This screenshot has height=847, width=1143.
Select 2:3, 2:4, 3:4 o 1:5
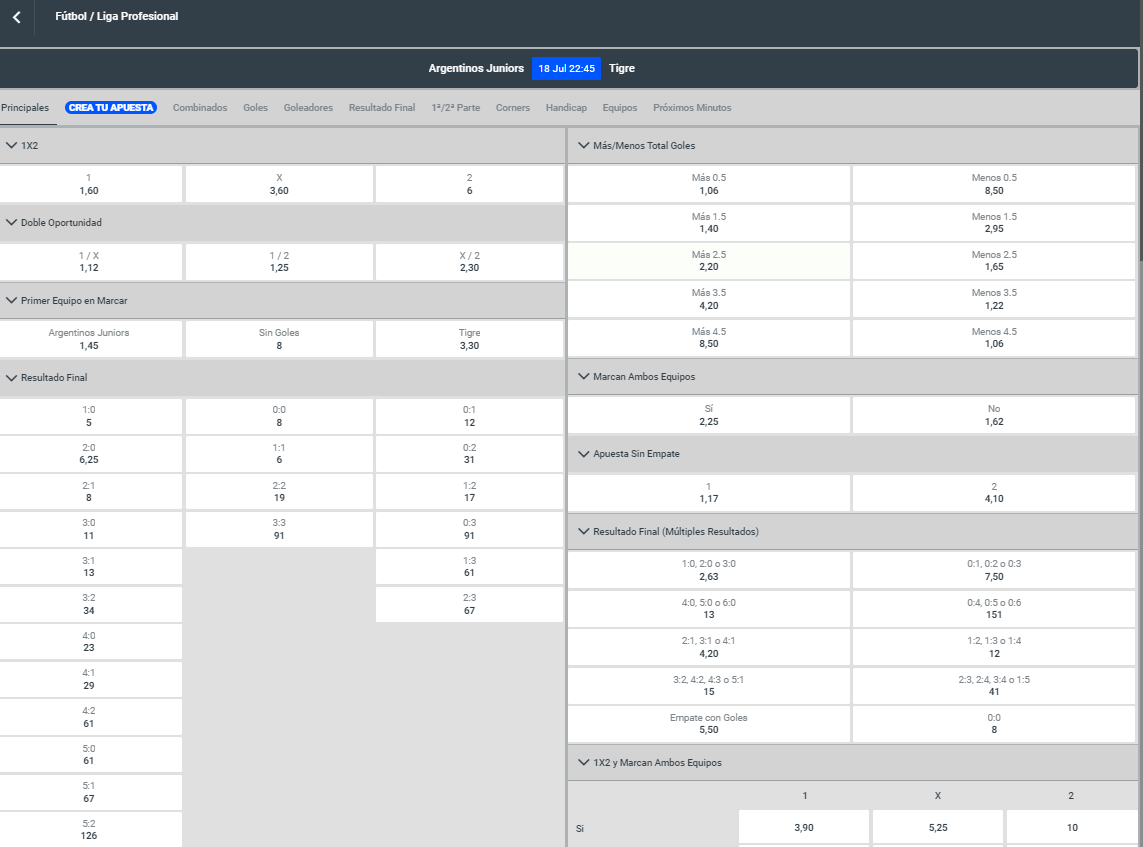pos(994,685)
